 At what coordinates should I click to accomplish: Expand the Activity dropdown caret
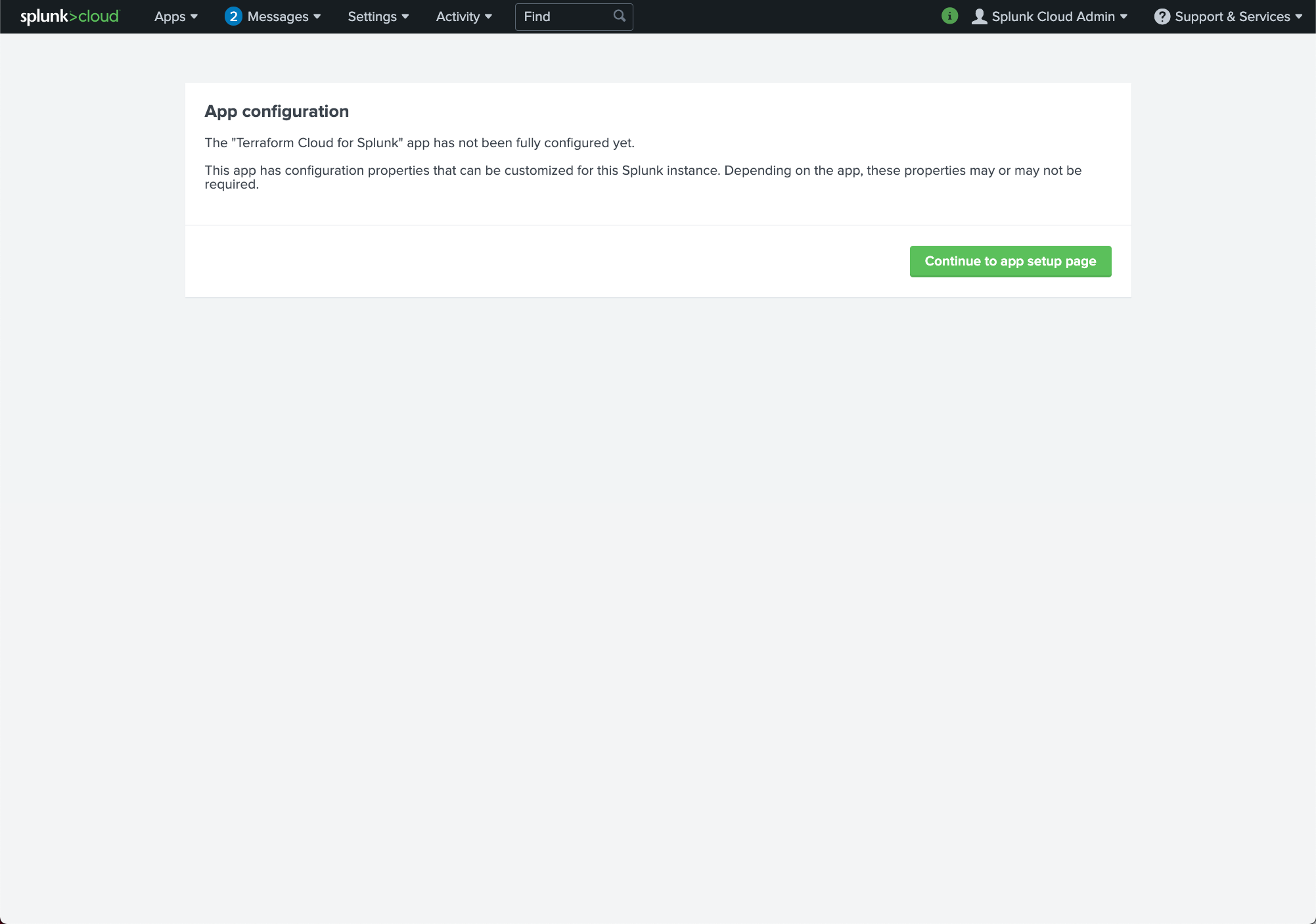click(488, 16)
